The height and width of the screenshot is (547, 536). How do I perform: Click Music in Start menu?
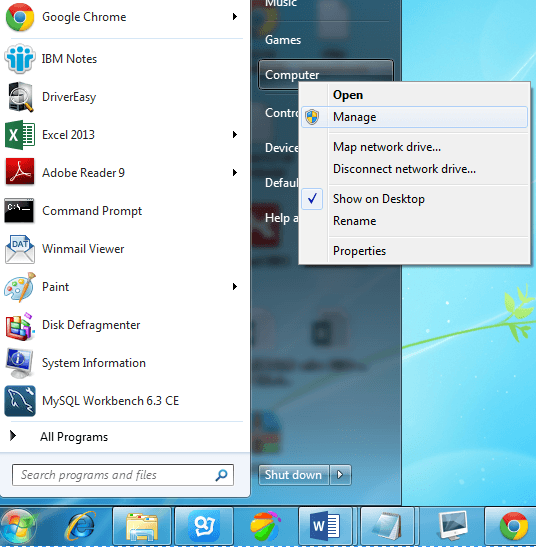coord(281,3)
